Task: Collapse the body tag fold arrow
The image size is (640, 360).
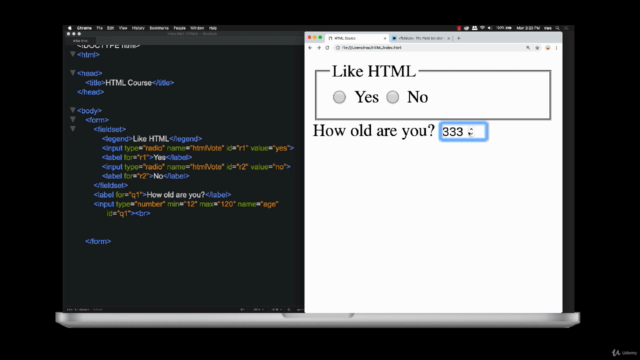Action: [x=73, y=110]
